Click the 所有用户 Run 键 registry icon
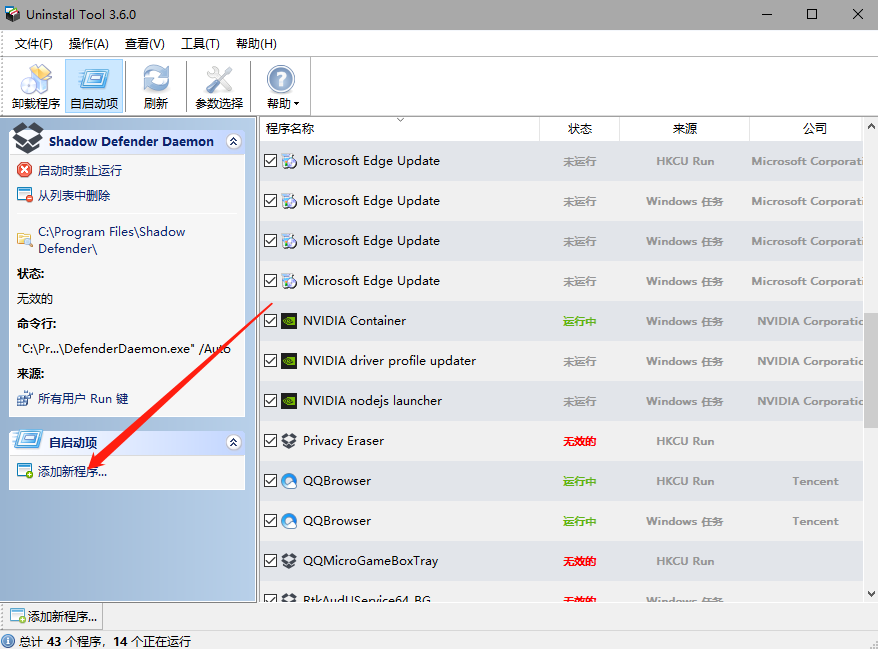Image resolution: width=878 pixels, height=649 pixels. (25, 399)
